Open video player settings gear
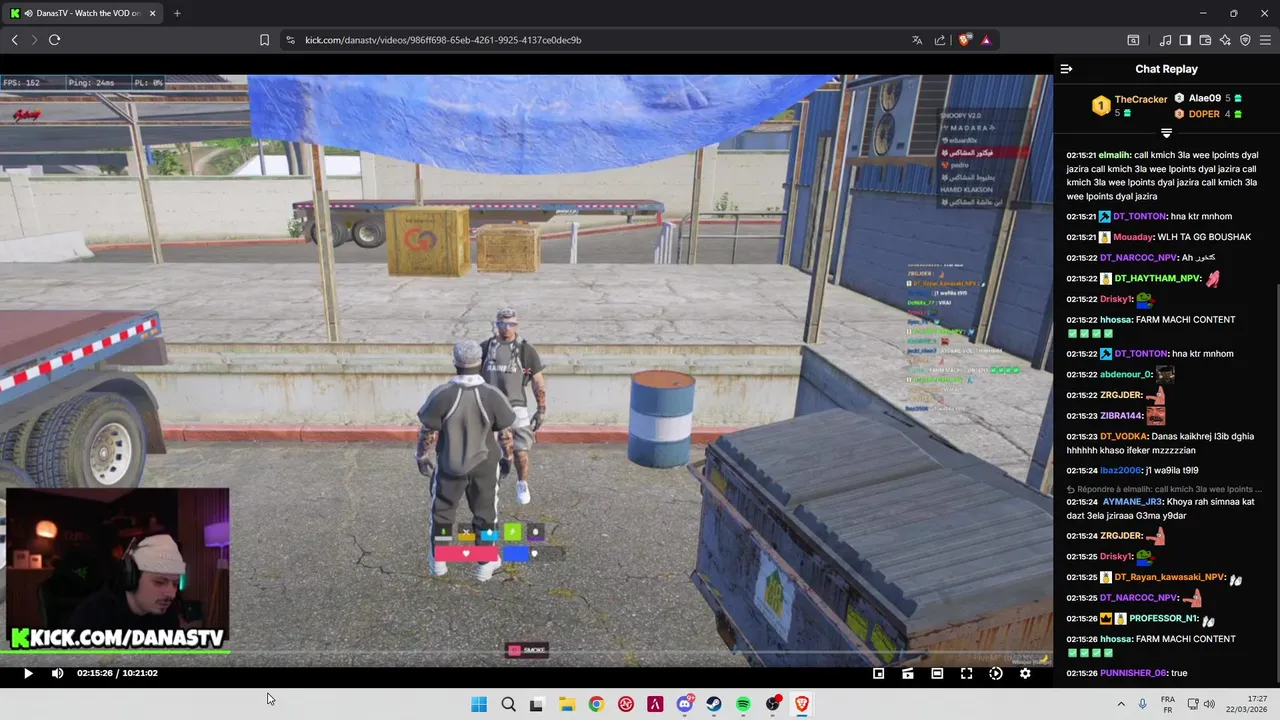 (x=1025, y=673)
